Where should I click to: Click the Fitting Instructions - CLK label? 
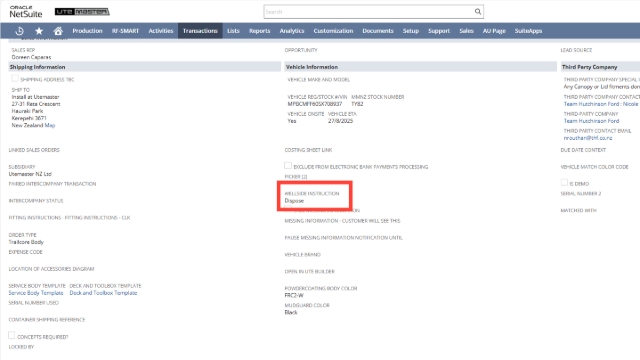(98, 218)
